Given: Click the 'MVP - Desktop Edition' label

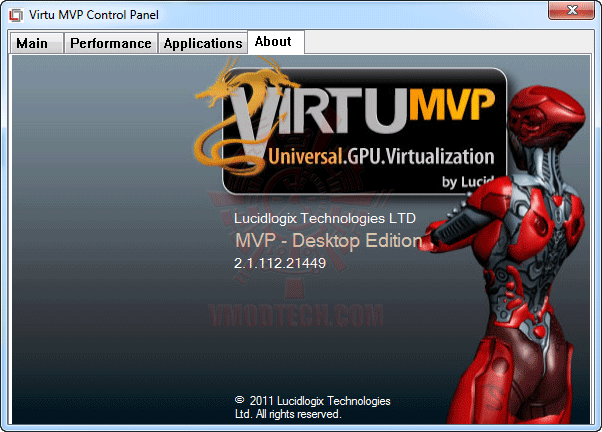Looking at the screenshot, I should click(x=329, y=241).
